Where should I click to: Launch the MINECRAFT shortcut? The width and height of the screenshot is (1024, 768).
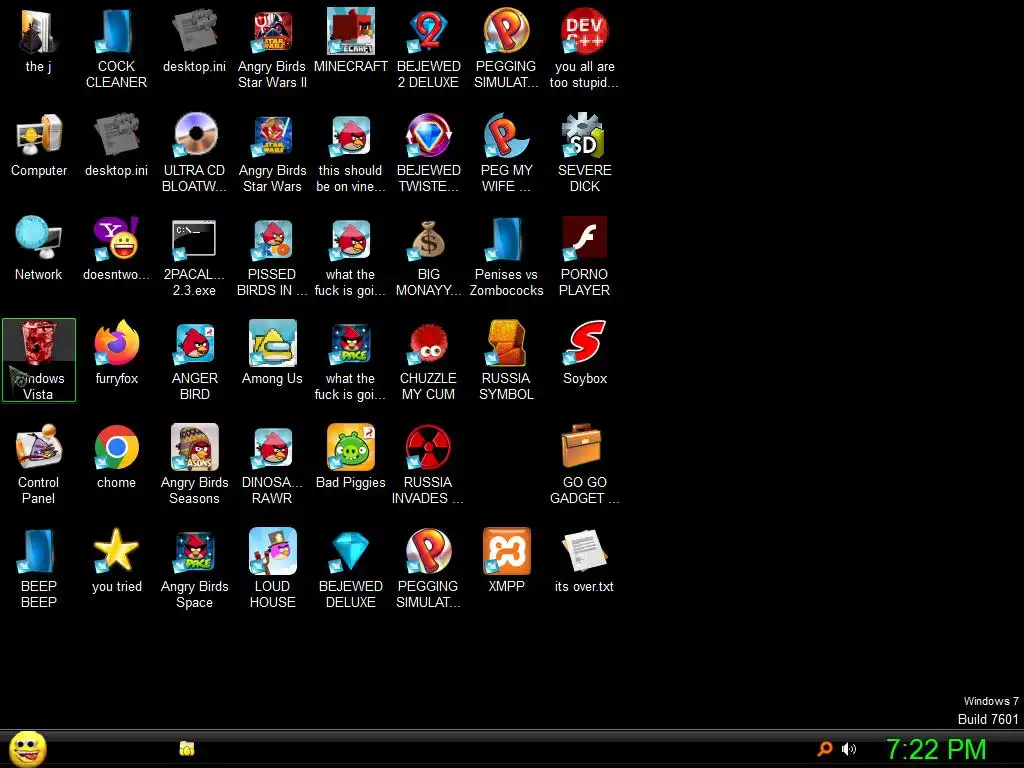coord(351,41)
